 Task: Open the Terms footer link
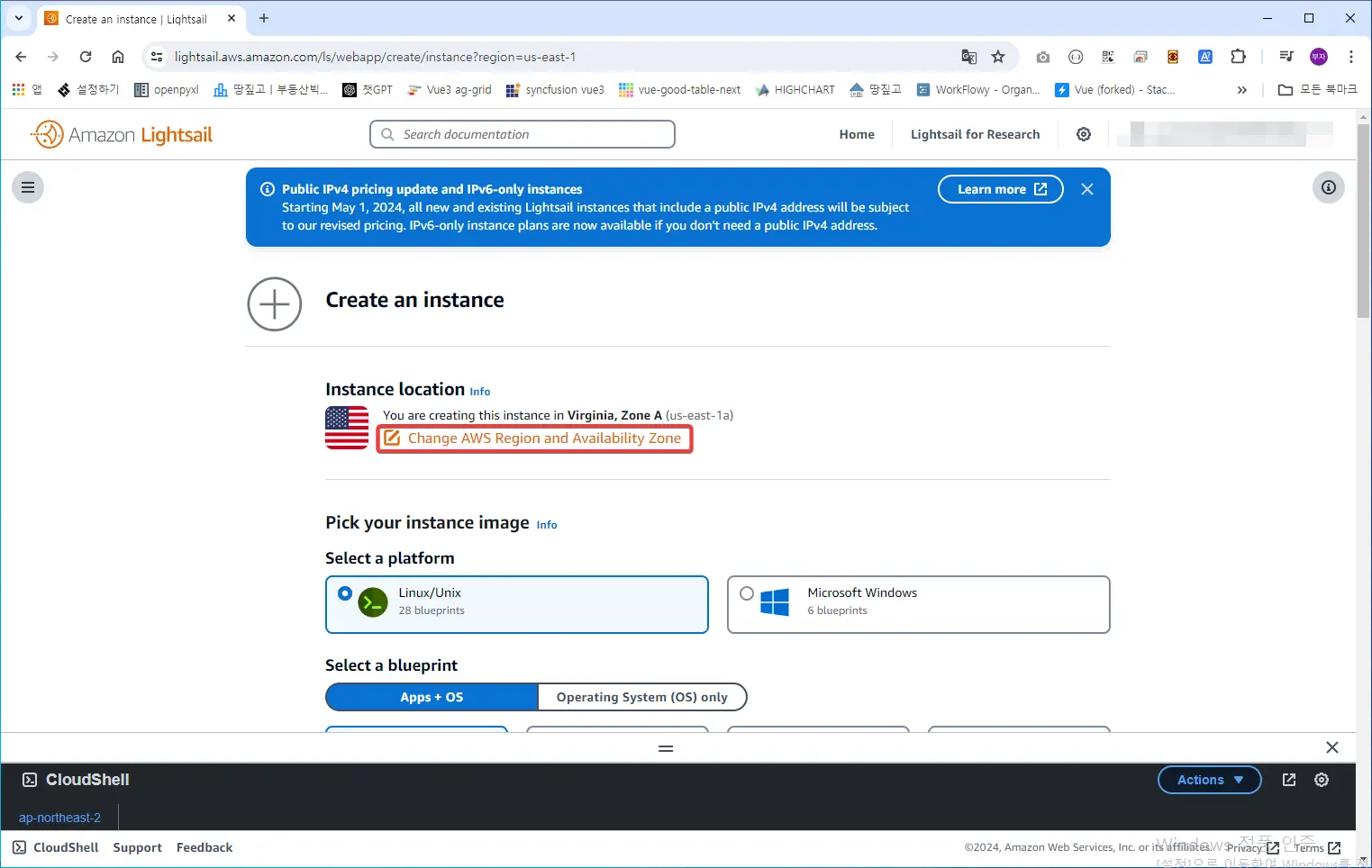point(1317,847)
